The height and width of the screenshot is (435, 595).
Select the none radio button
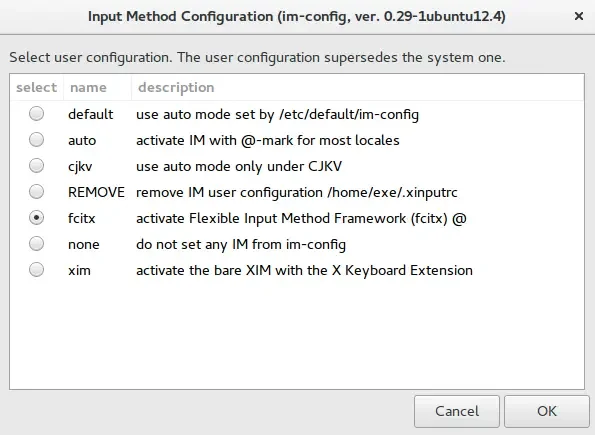tap(36, 244)
